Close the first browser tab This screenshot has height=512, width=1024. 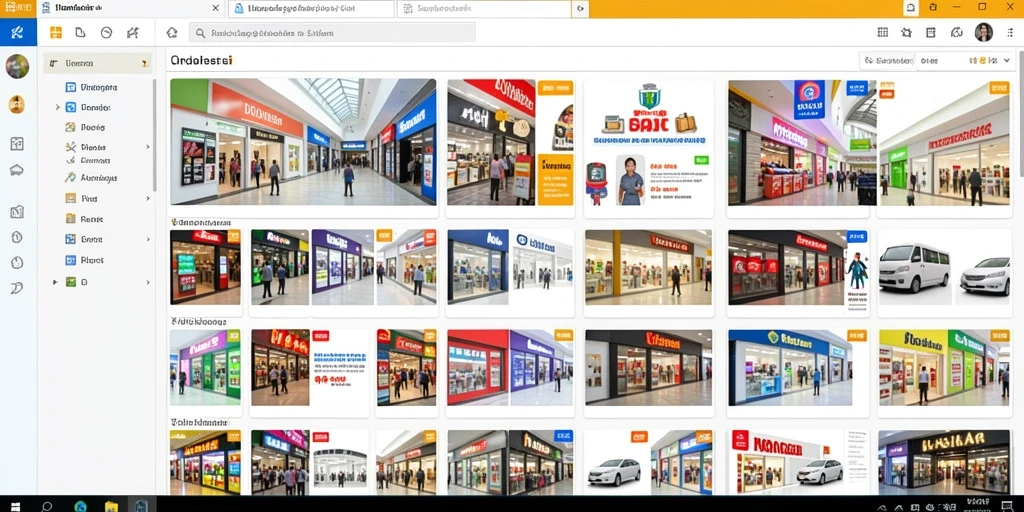pyautogui.click(x=216, y=8)
